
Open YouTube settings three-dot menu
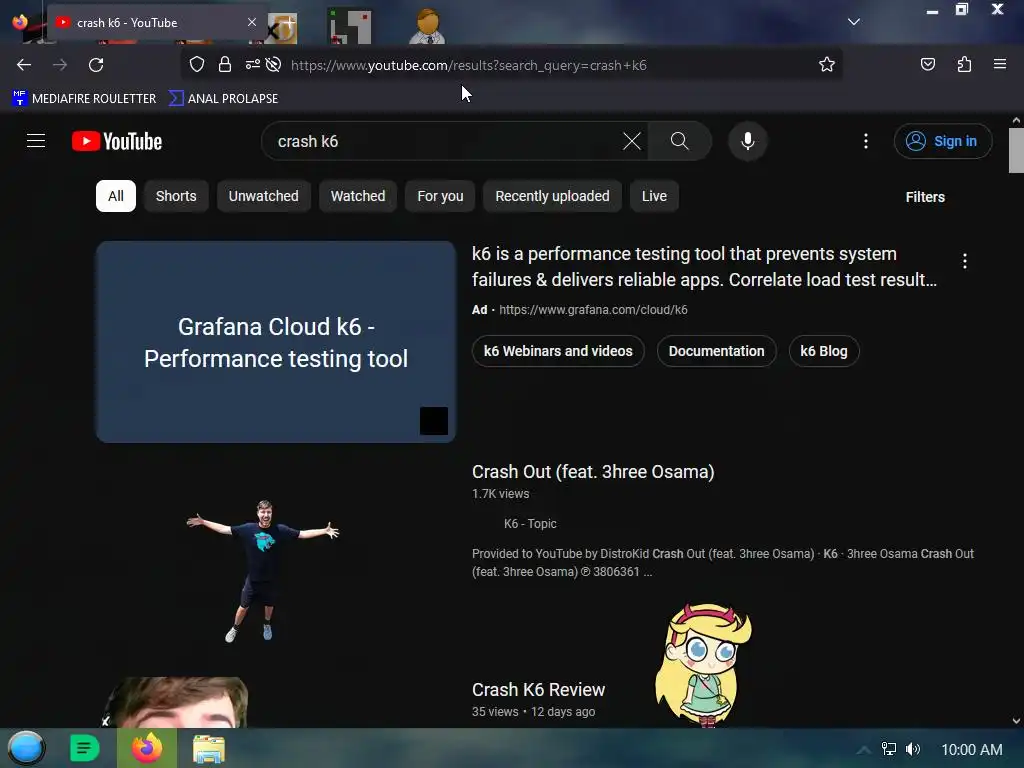[866, 141]
